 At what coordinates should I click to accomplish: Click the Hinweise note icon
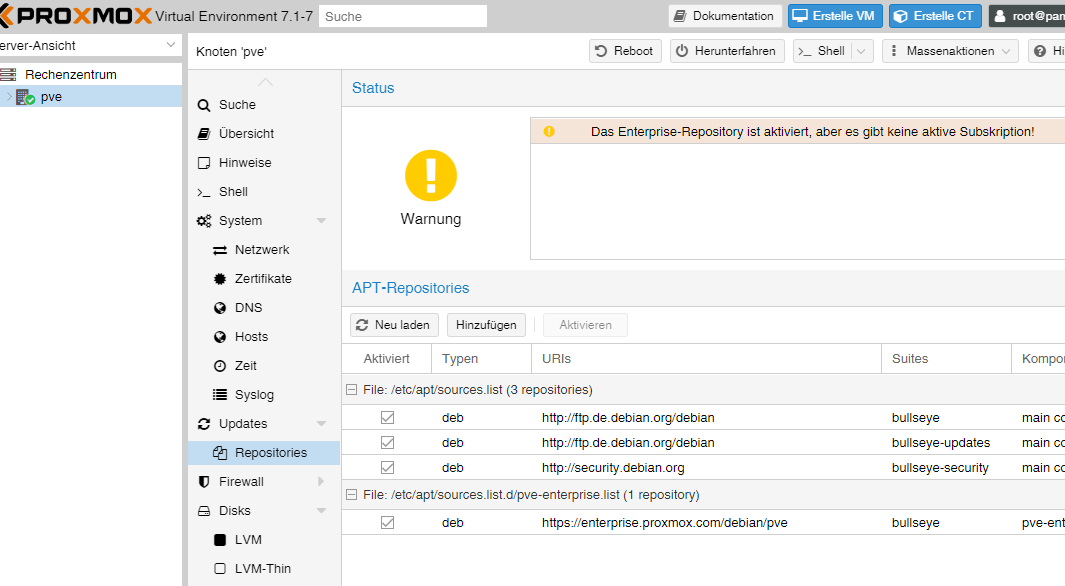click(204, 163)
